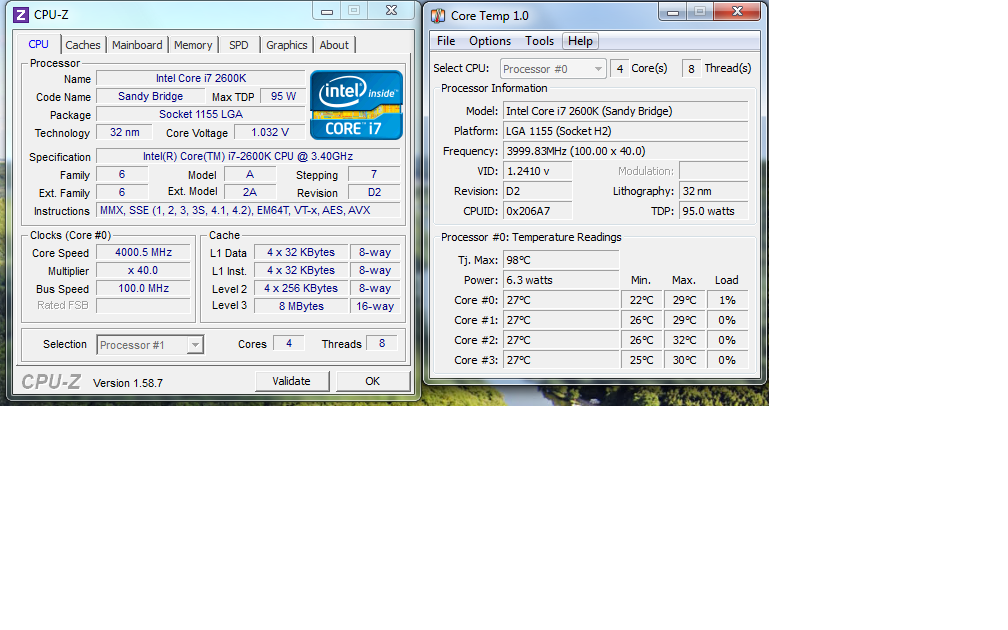Click the Level 2 value '4 x 256 KBytes'

[x=301, y=289]
